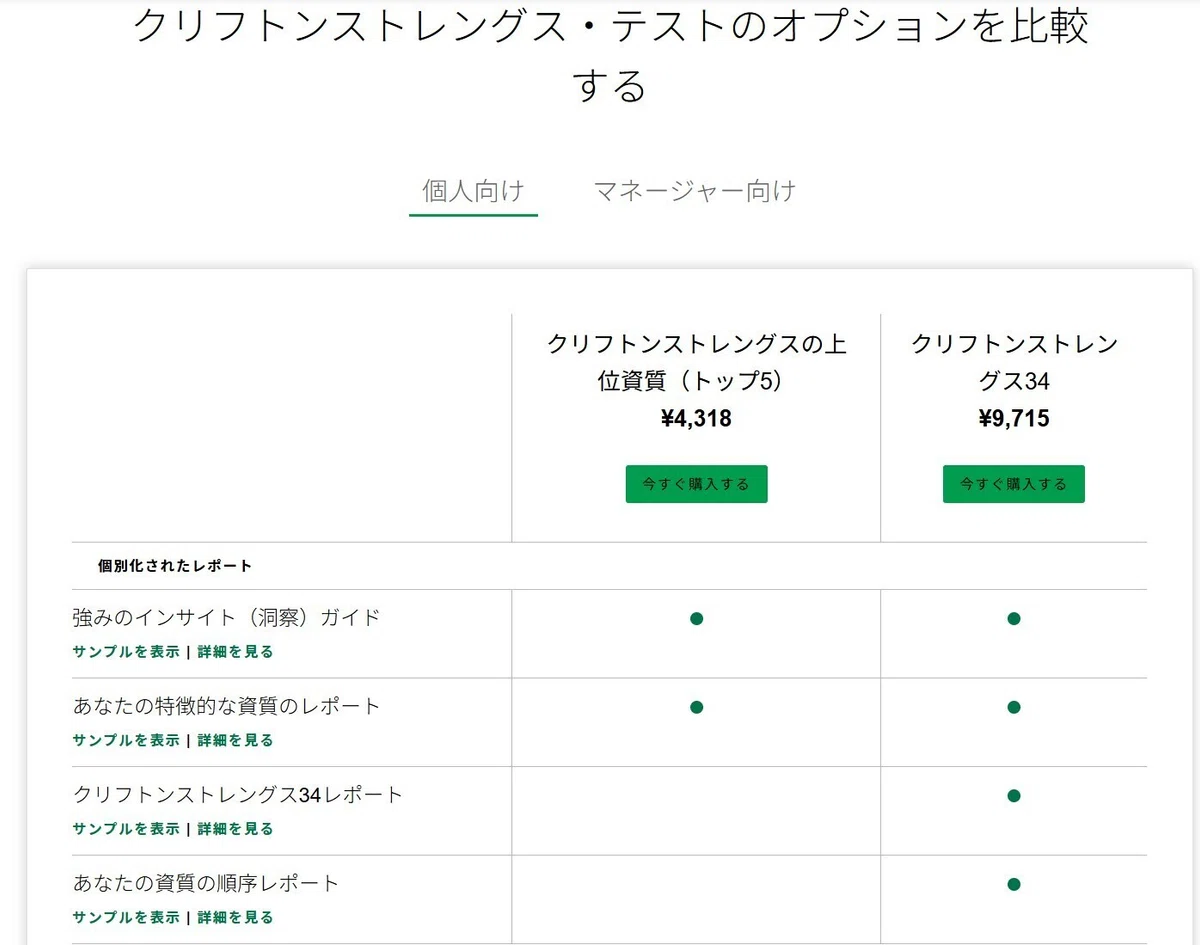Open 詳細を見る for あなたの資質の順序レポート

point(235,917)
